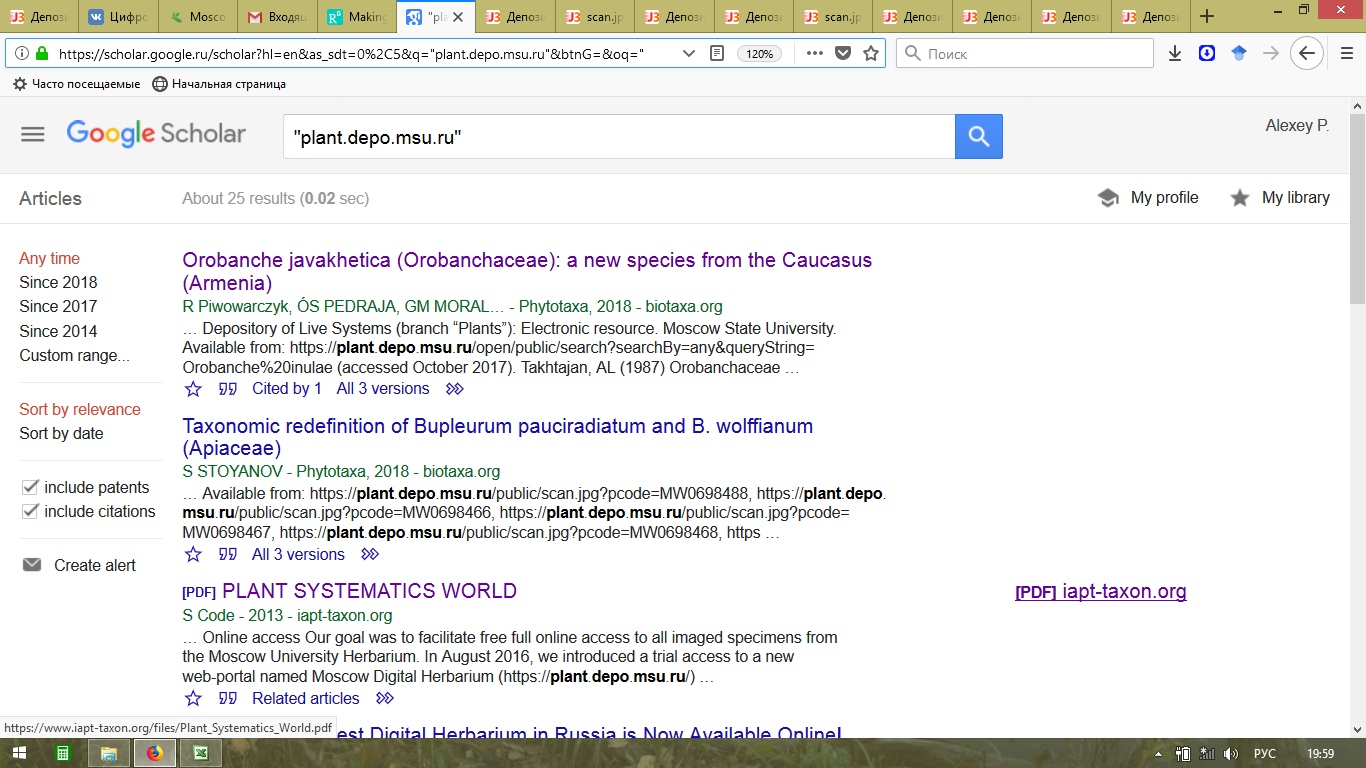The height and width of the screenshot is (768, 1366).
Task: Open Orobanche javakhetica article title
Action: 527,271
